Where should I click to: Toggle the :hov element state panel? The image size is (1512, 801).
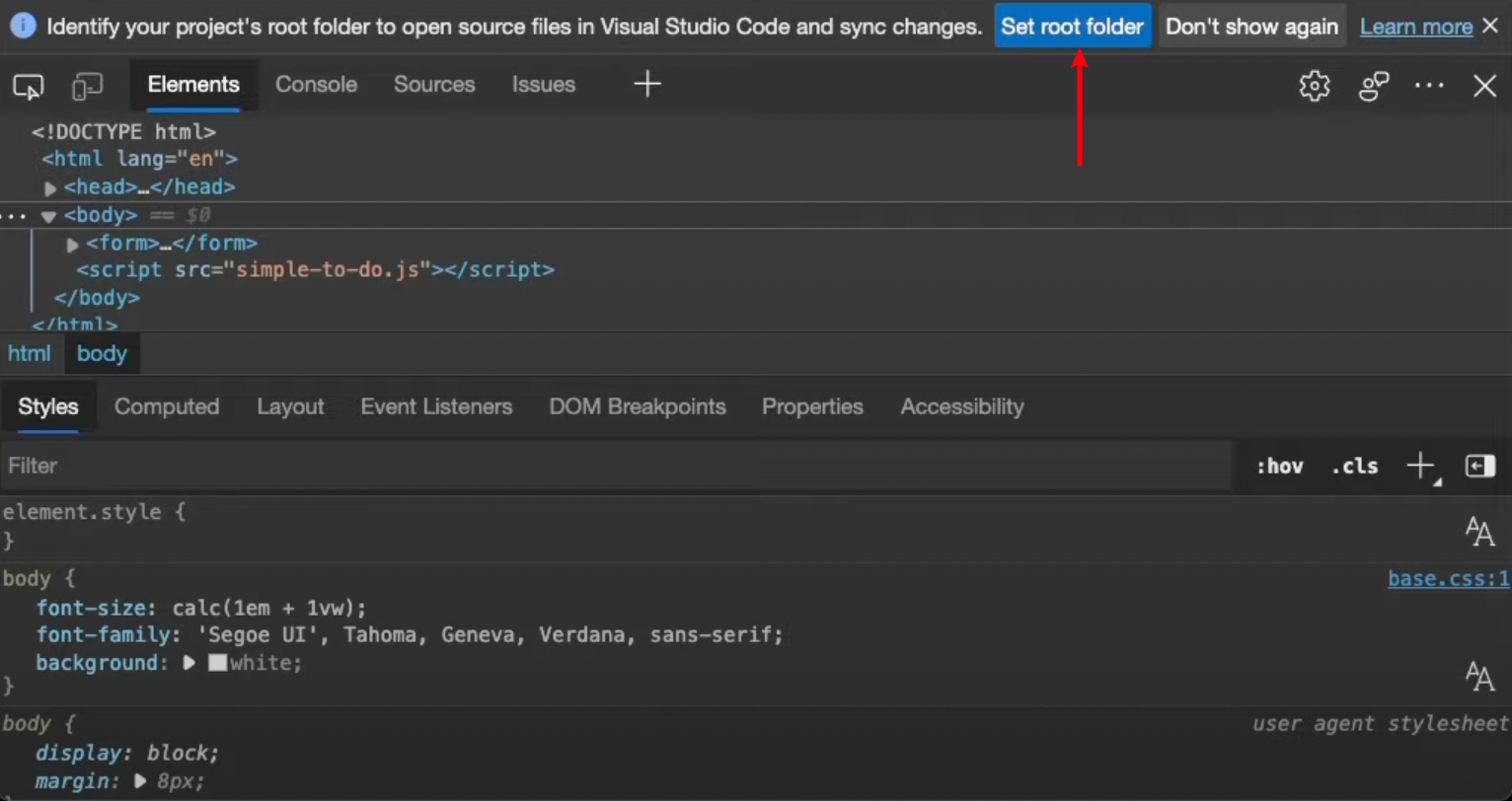(1279, 467)
